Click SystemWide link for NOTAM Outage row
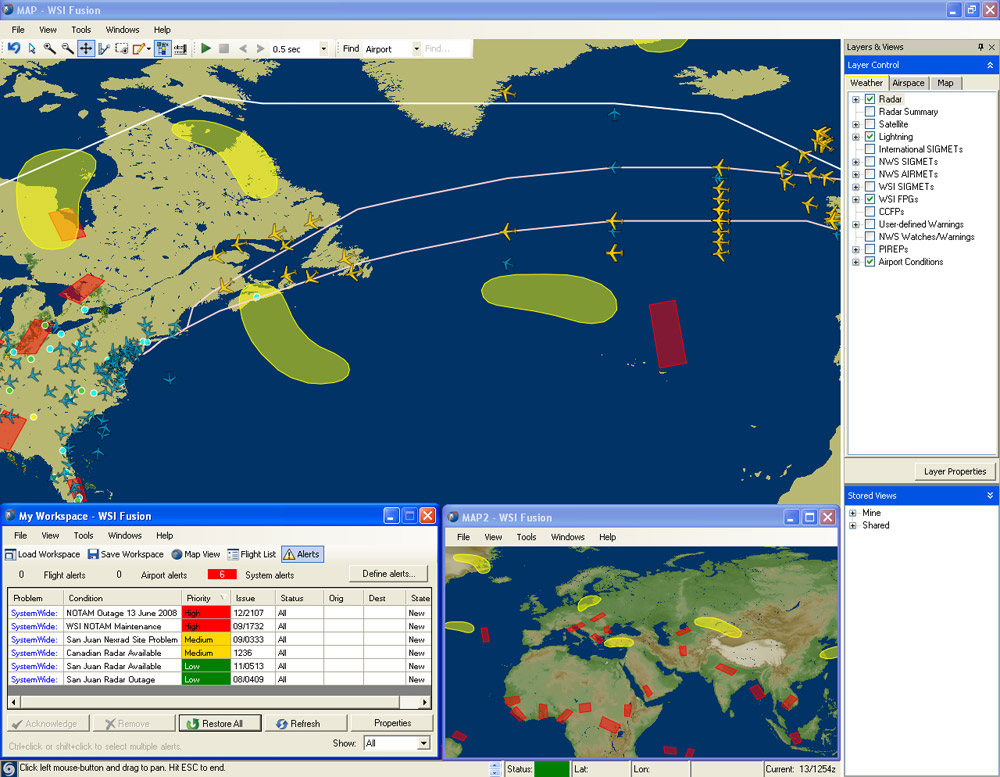The width and height of the screenshot is (1000, 777). click(34, 613)
